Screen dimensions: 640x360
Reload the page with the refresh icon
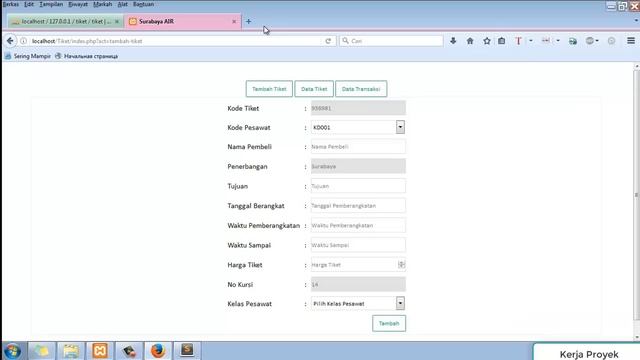328,41
